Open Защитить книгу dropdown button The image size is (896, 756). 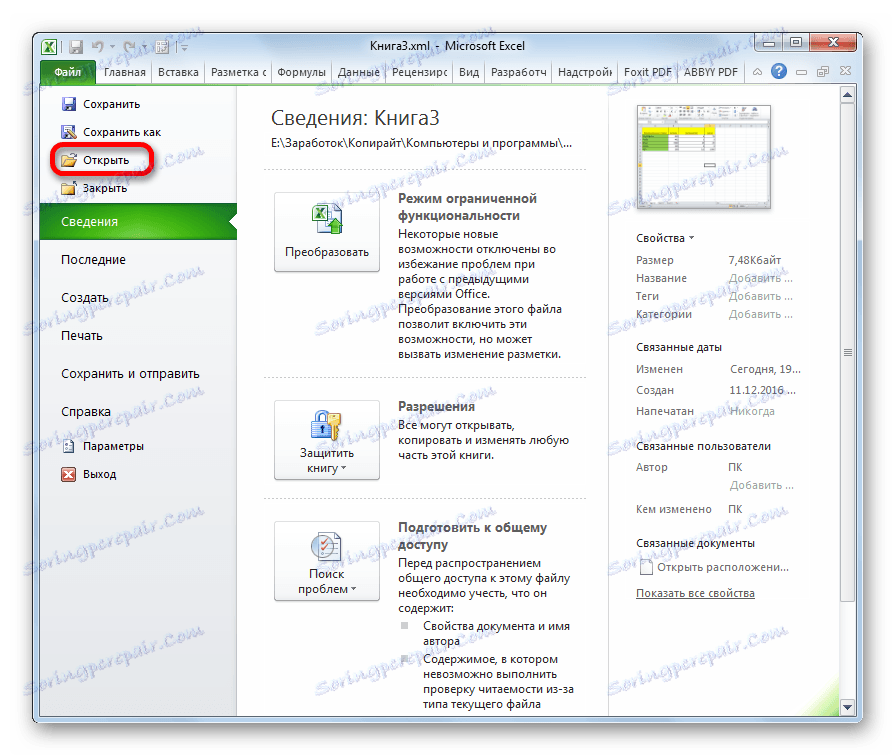pos(327,439)
